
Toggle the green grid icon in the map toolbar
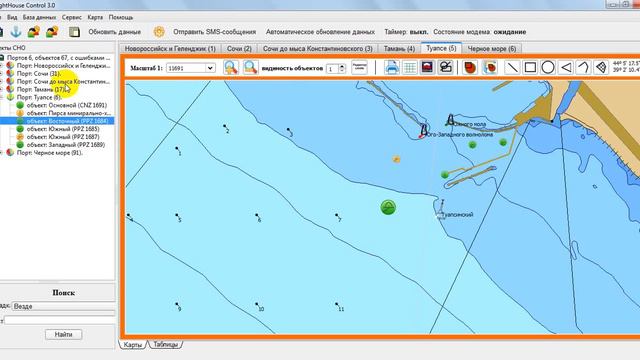click(410, 67)
